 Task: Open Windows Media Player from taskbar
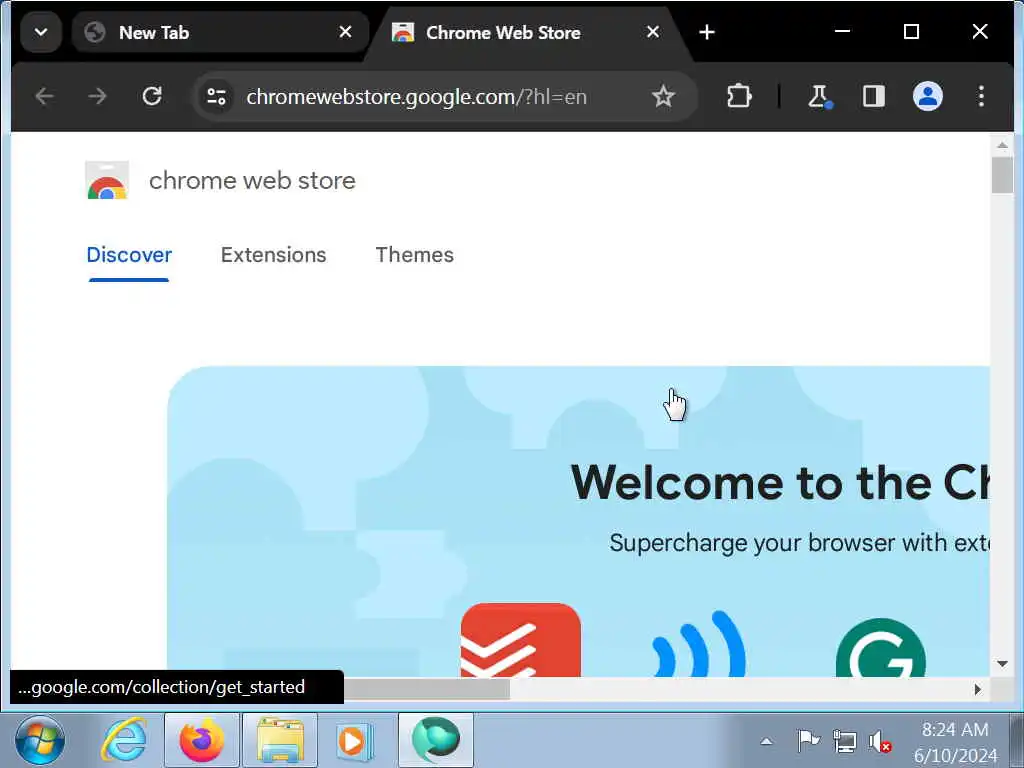[x=355, y=741]
